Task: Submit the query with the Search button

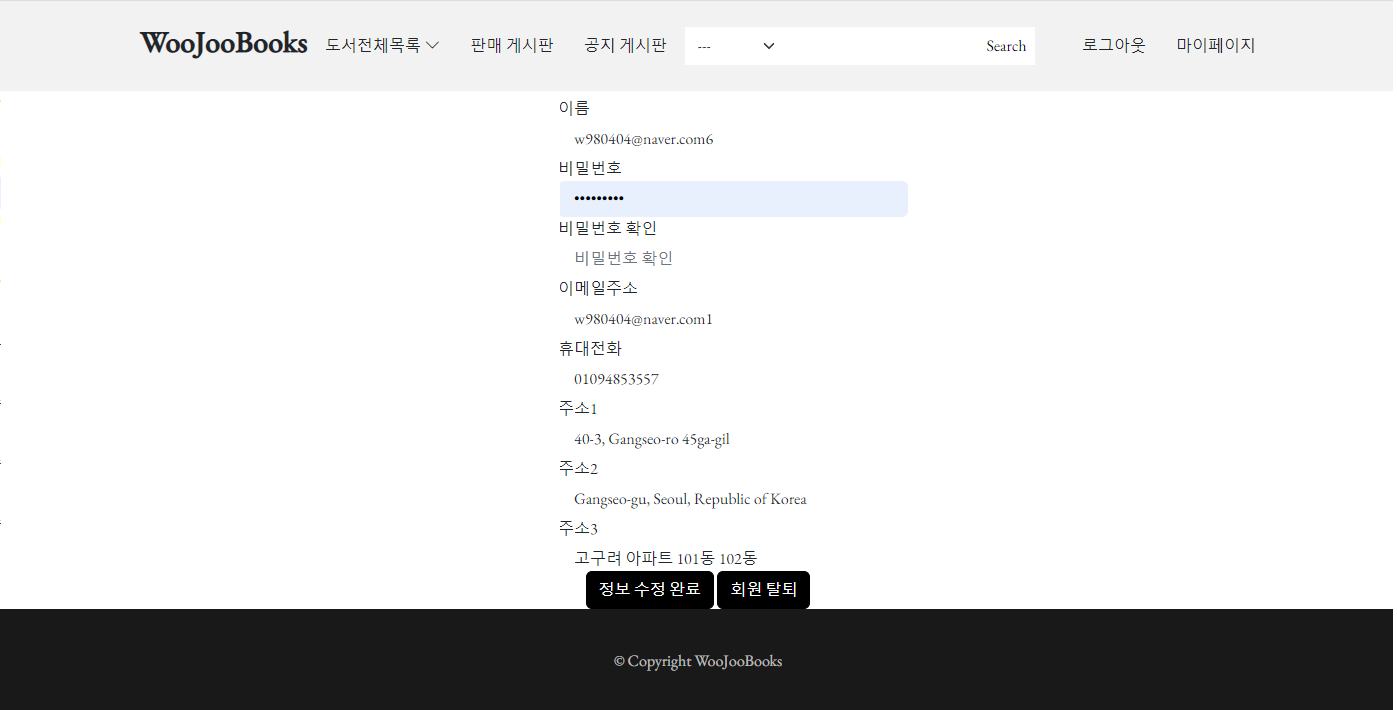Action: [1006, 46]
